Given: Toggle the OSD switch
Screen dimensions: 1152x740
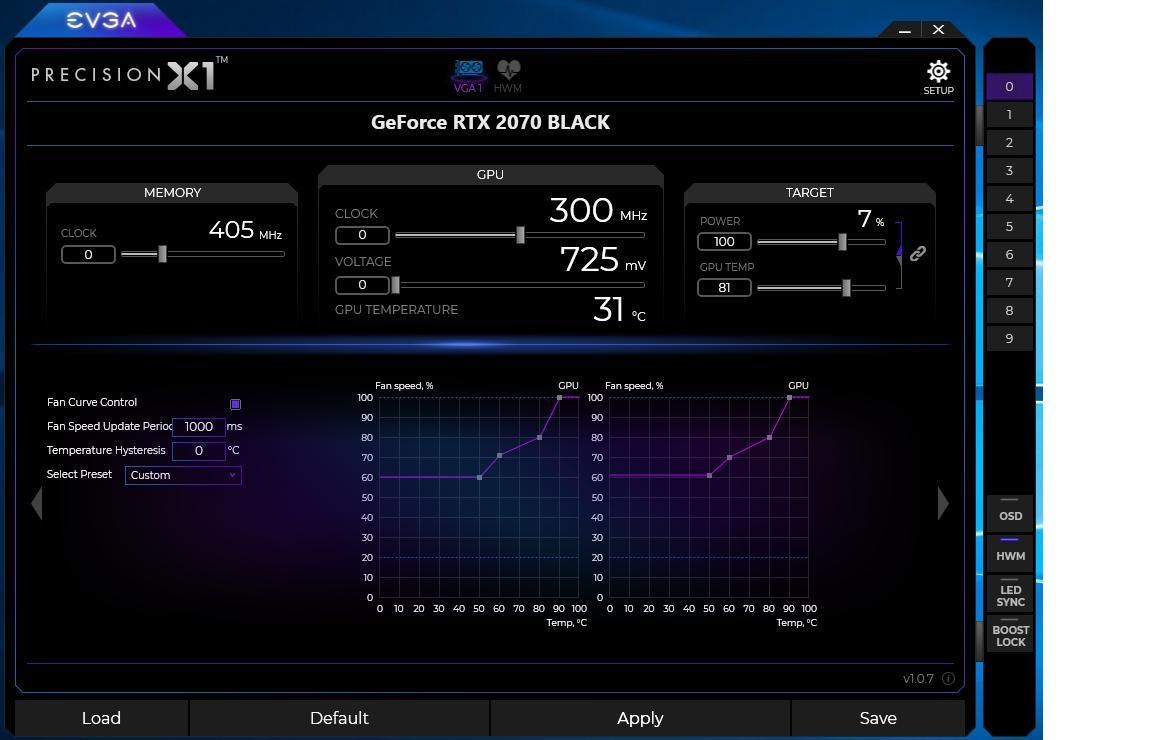Looking at the screenshot, I should coord(1009,514).
